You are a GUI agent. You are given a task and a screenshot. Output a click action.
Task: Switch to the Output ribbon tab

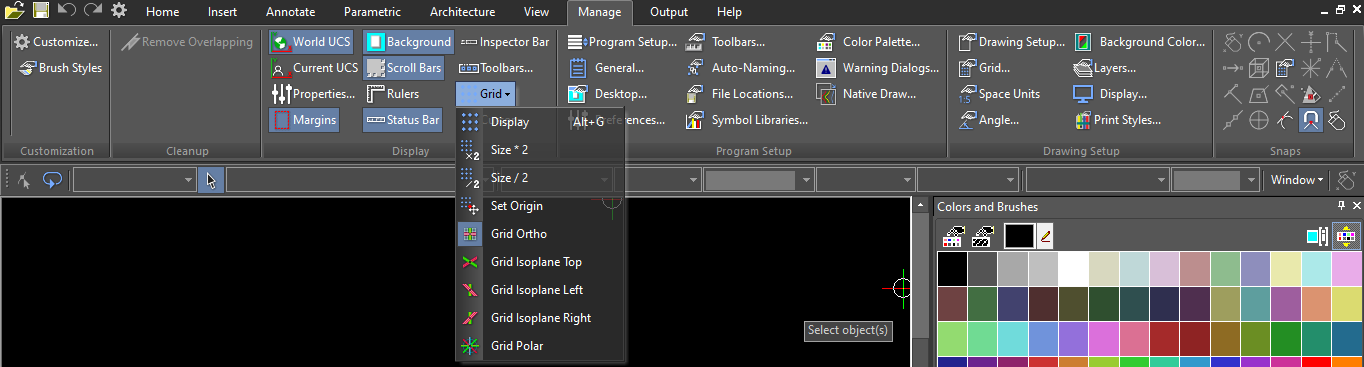pos(669,12)
